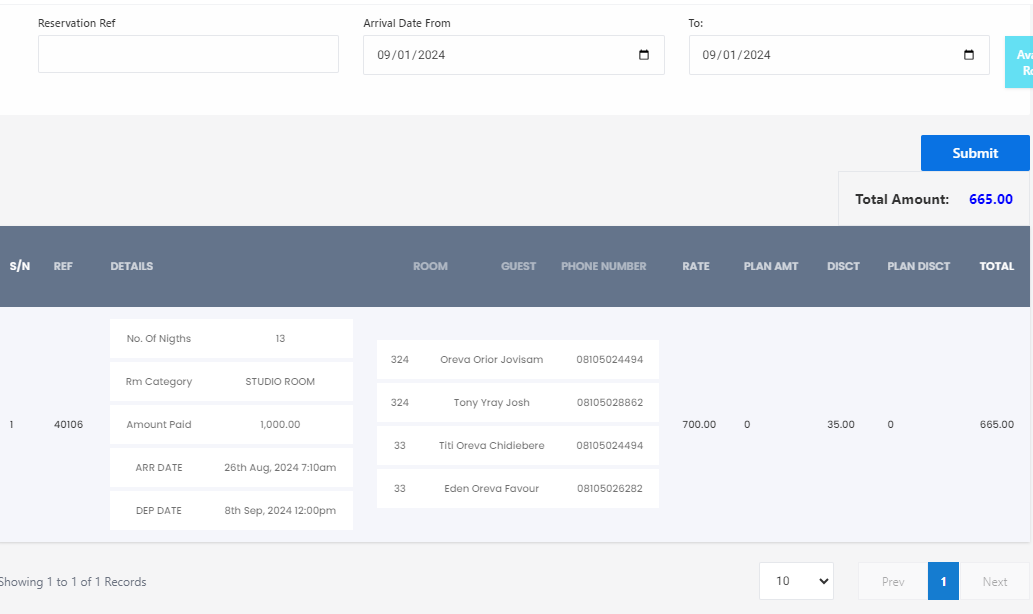Click the row total 665.00
This screenshot has height=614, width=1033.
997,424
